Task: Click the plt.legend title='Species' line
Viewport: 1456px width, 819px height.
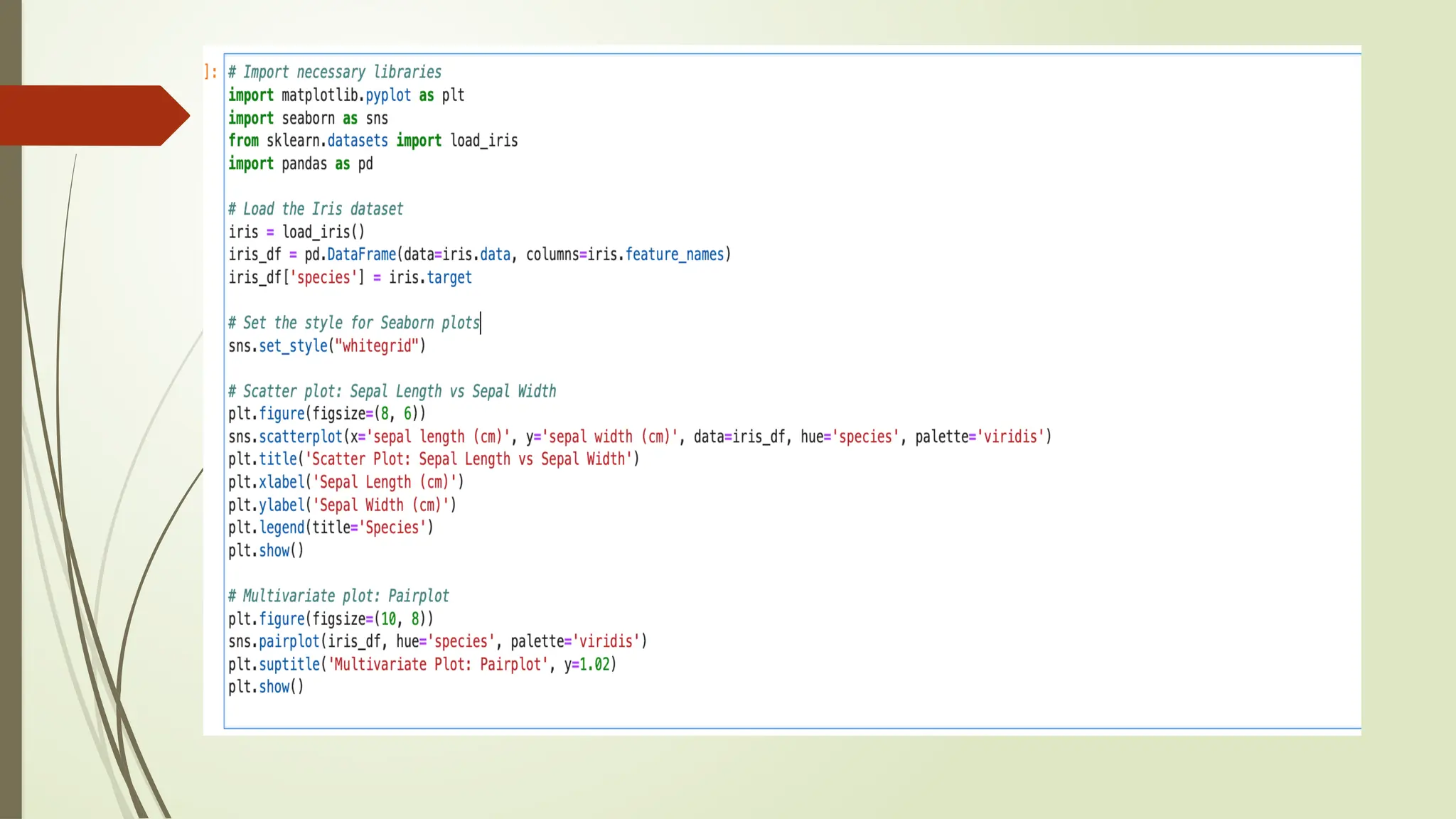Action: click(331, 528)
